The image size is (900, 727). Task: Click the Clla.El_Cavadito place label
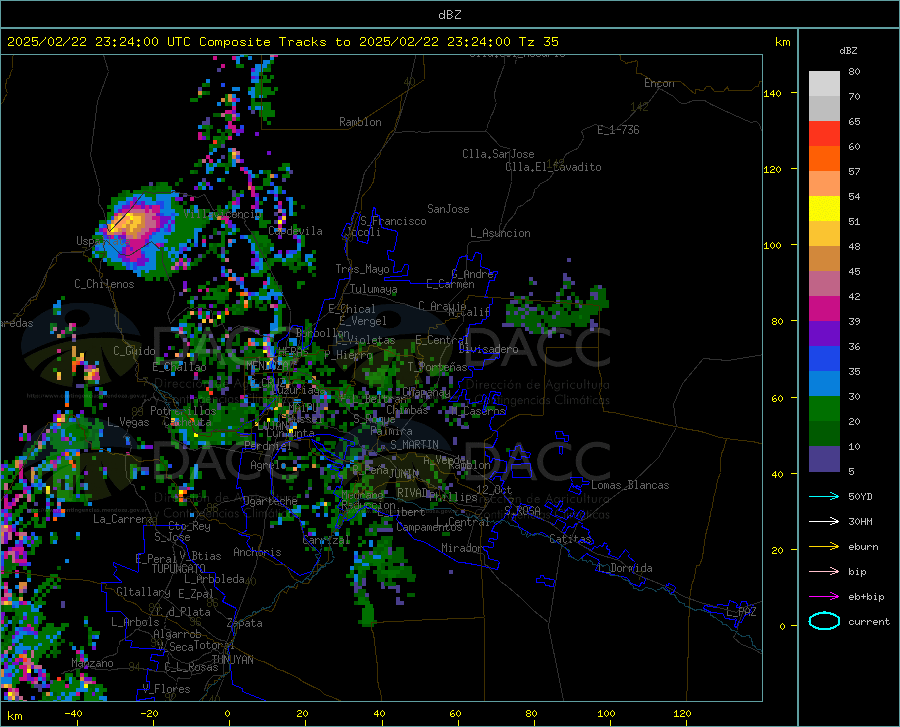click(553, 167)
